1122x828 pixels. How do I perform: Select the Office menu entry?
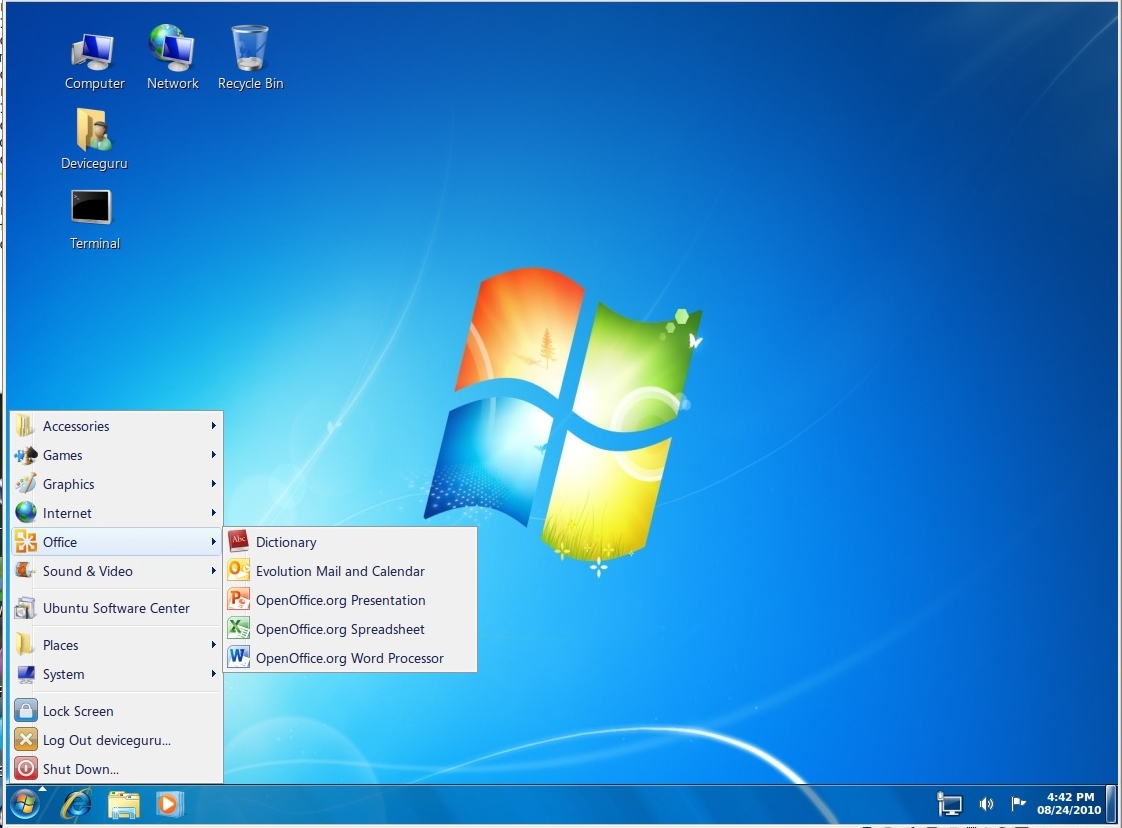tap(117, 542)
